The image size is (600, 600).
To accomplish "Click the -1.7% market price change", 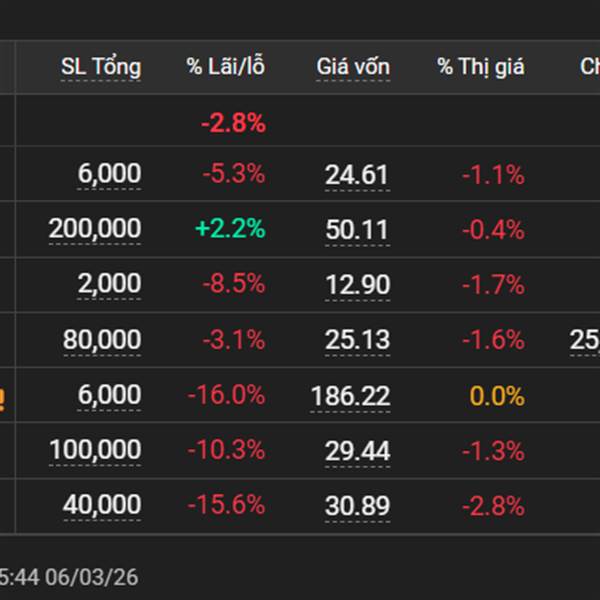I will click(x=493, y=285).
